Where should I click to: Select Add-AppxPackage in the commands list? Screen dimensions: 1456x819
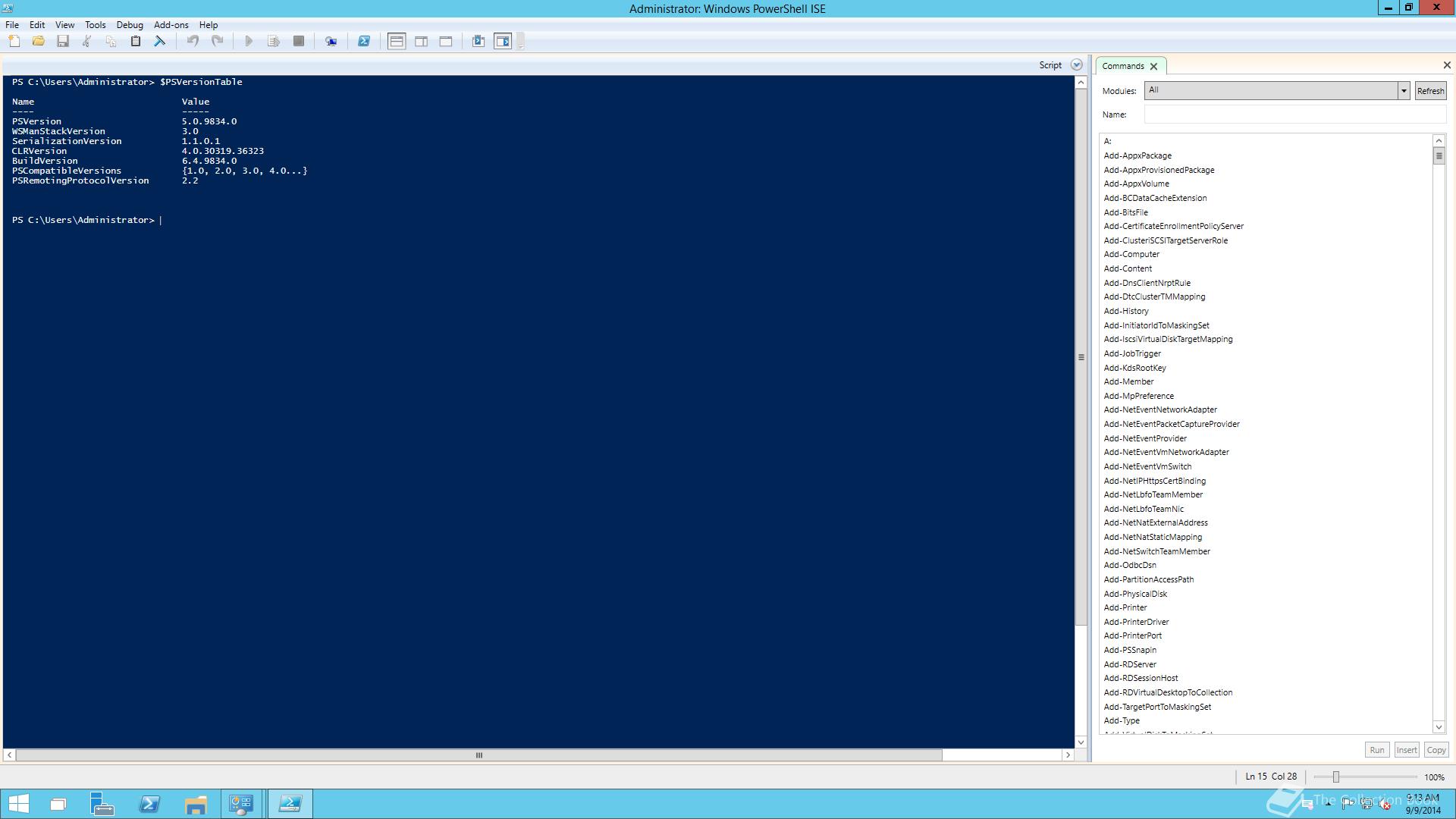(1137, 156)
